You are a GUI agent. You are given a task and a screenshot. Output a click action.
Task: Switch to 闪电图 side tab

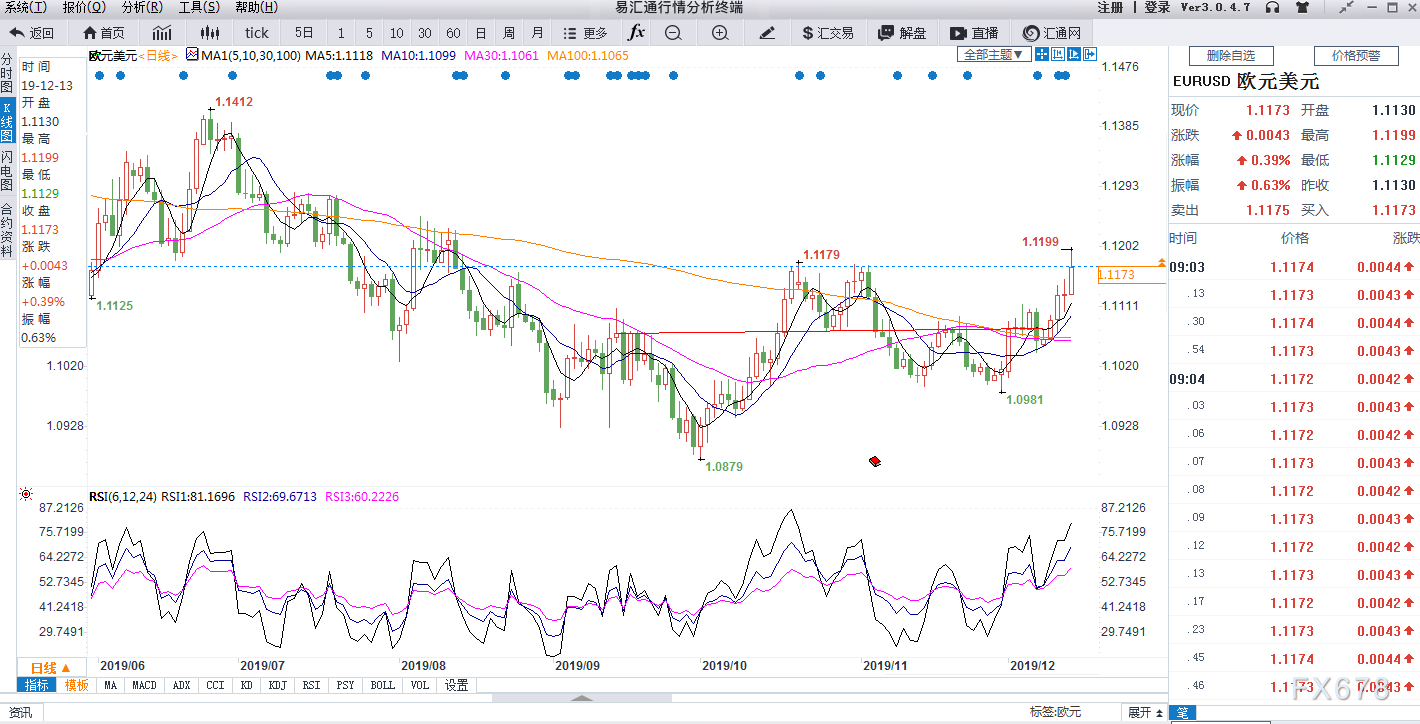[7, 170]
